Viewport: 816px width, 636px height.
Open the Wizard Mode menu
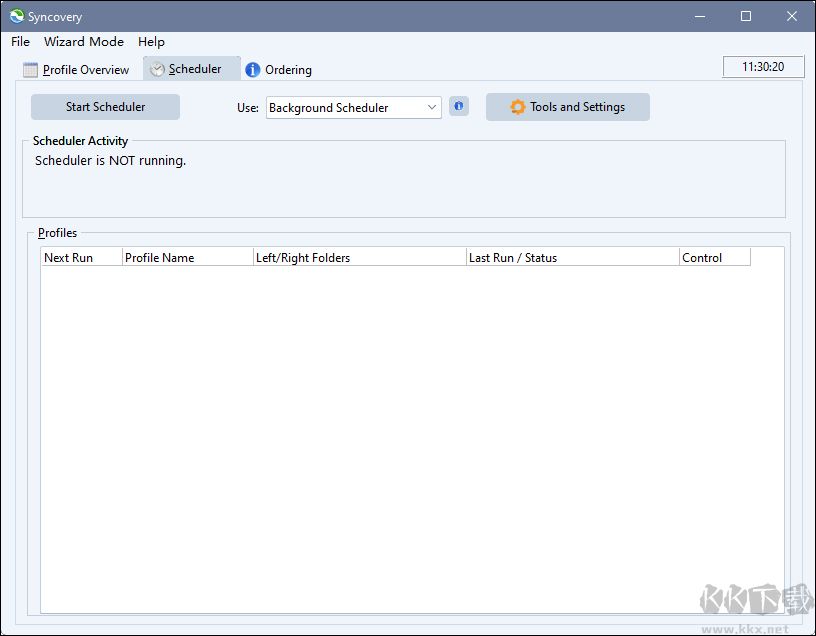(x=84, y=42)
